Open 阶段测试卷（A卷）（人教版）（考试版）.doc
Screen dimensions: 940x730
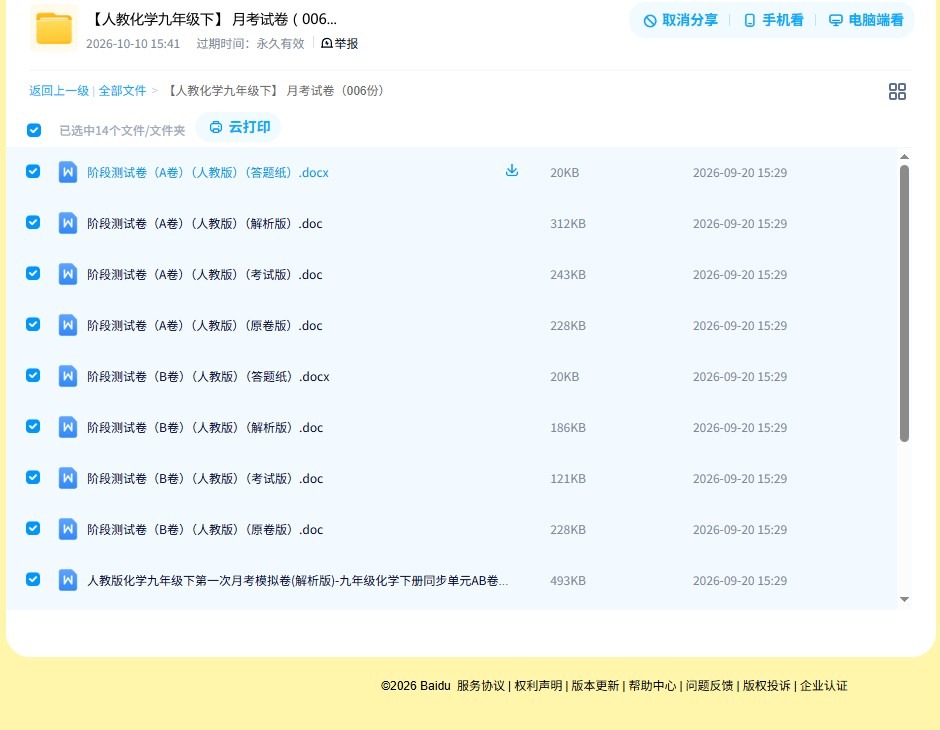[204, 274]
